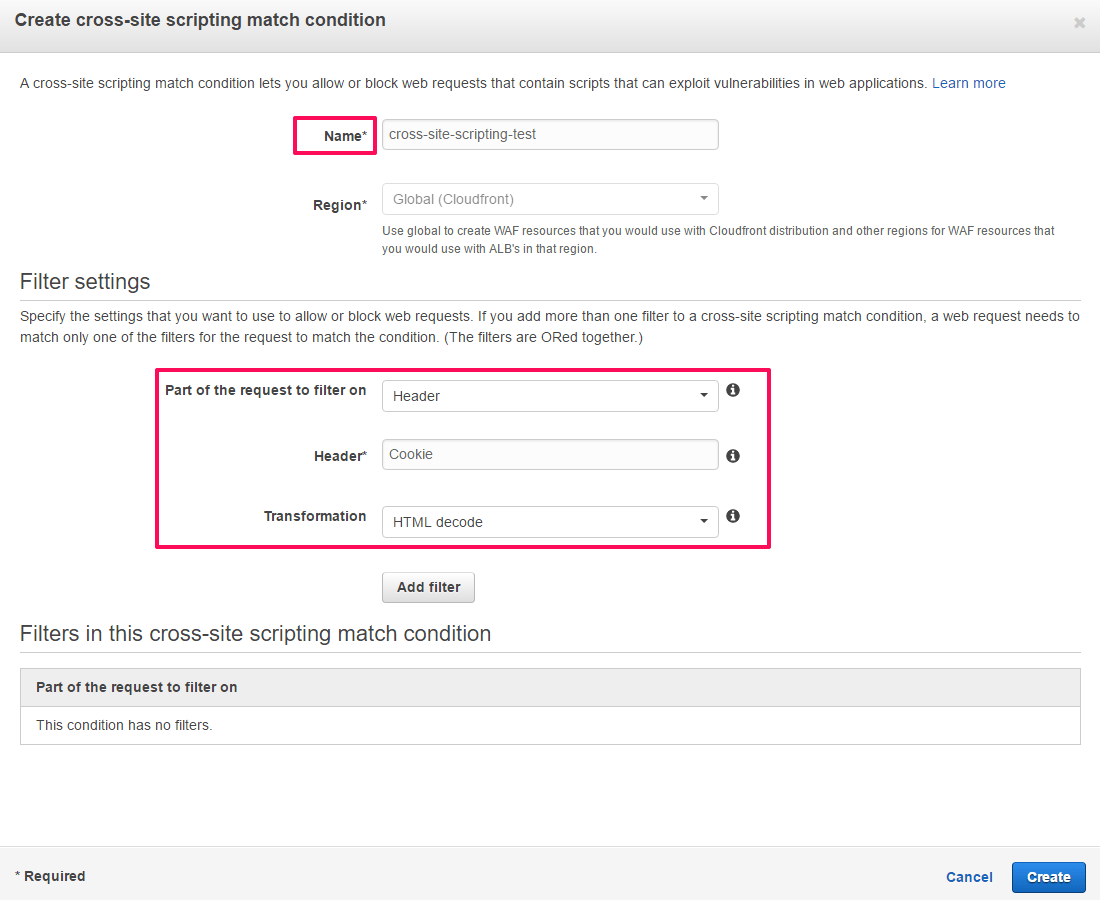Click the Name input field
Viewport: 1100px width, 900px height.
click(550, 135)
